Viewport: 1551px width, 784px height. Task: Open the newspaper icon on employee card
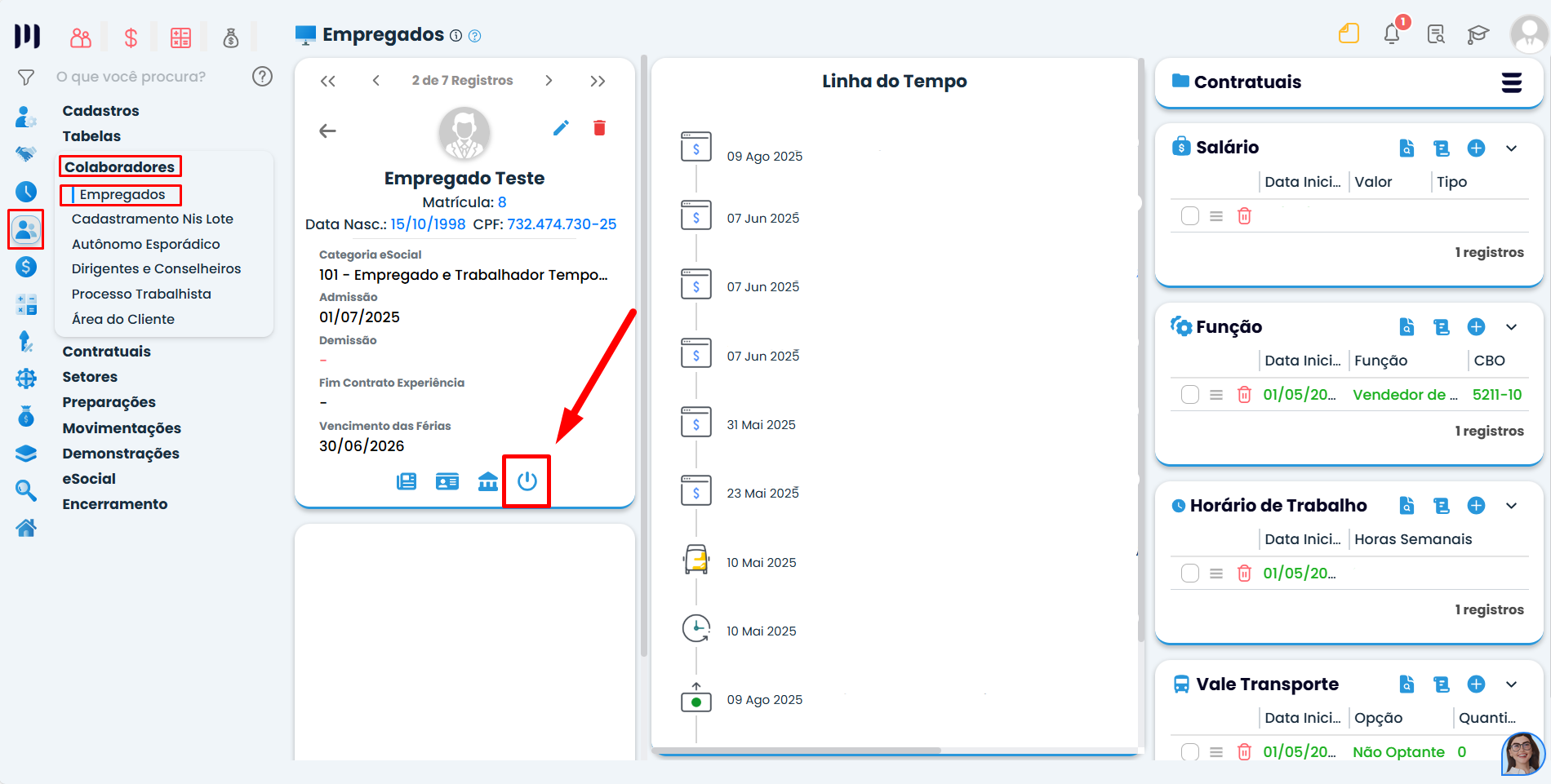[x=407, y=481]
